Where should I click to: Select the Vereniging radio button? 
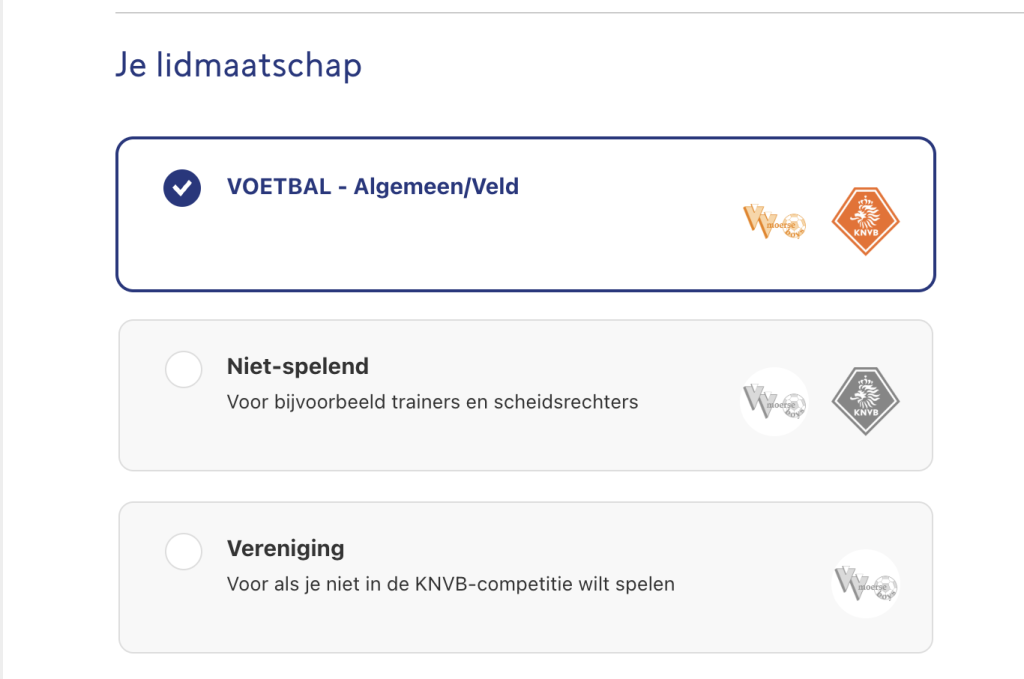pos(183,551)
